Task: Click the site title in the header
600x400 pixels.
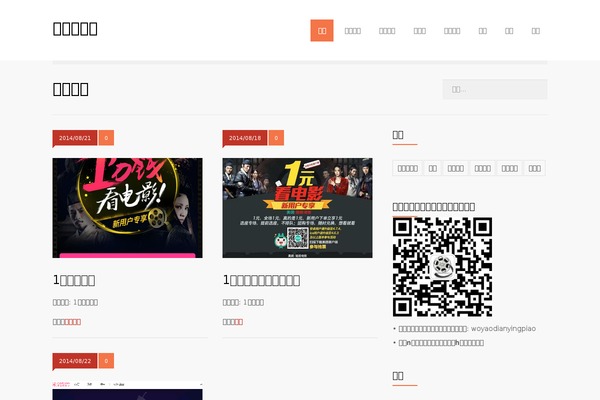Action: (x=75, y=29)
